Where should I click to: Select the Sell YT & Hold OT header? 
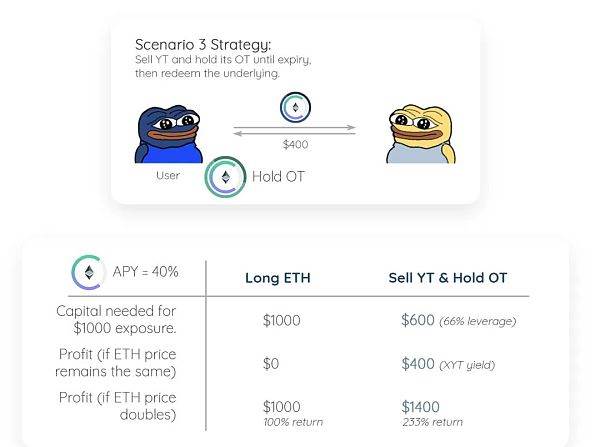click(448, 278)
